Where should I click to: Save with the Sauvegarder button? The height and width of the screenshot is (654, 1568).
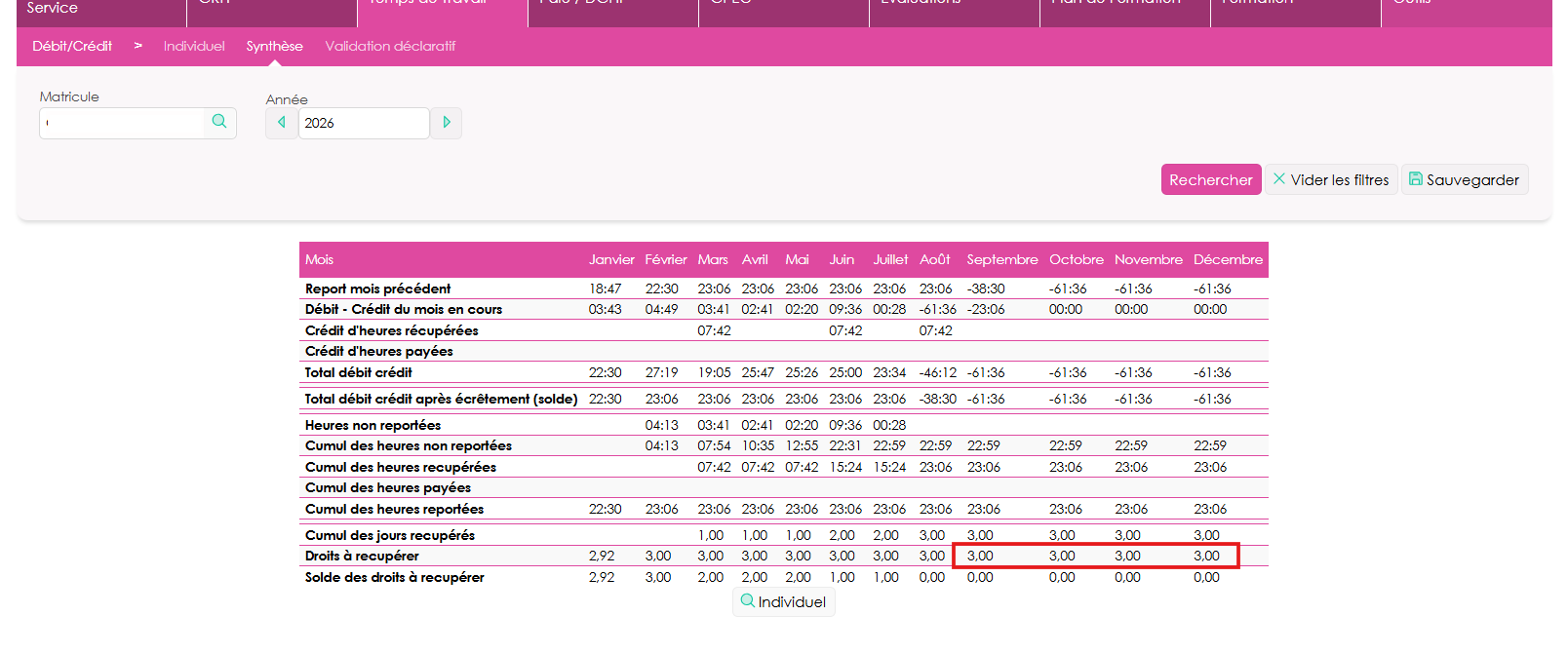(1465, 179)
